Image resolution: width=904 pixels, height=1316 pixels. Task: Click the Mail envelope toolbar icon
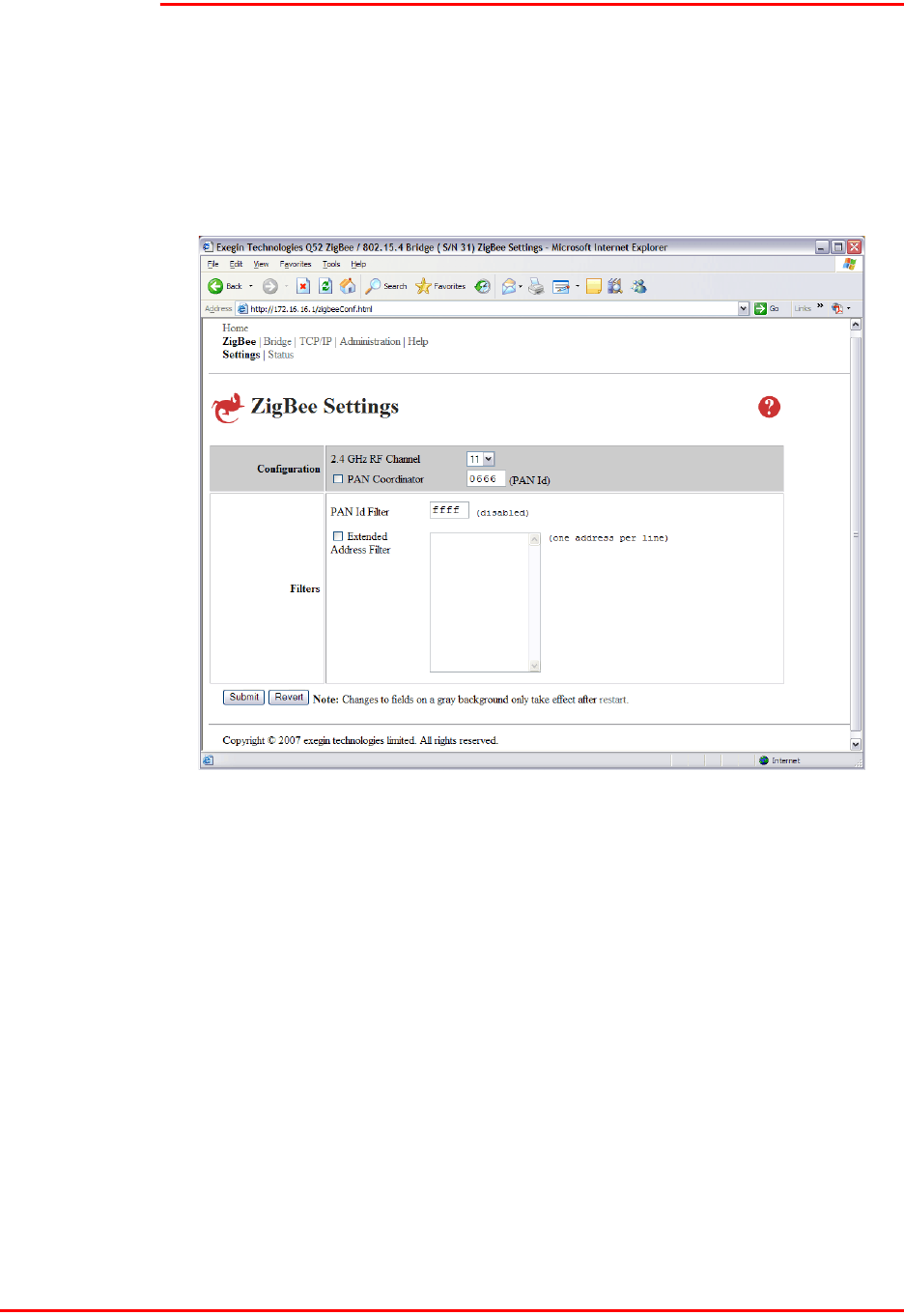[508, 286]
